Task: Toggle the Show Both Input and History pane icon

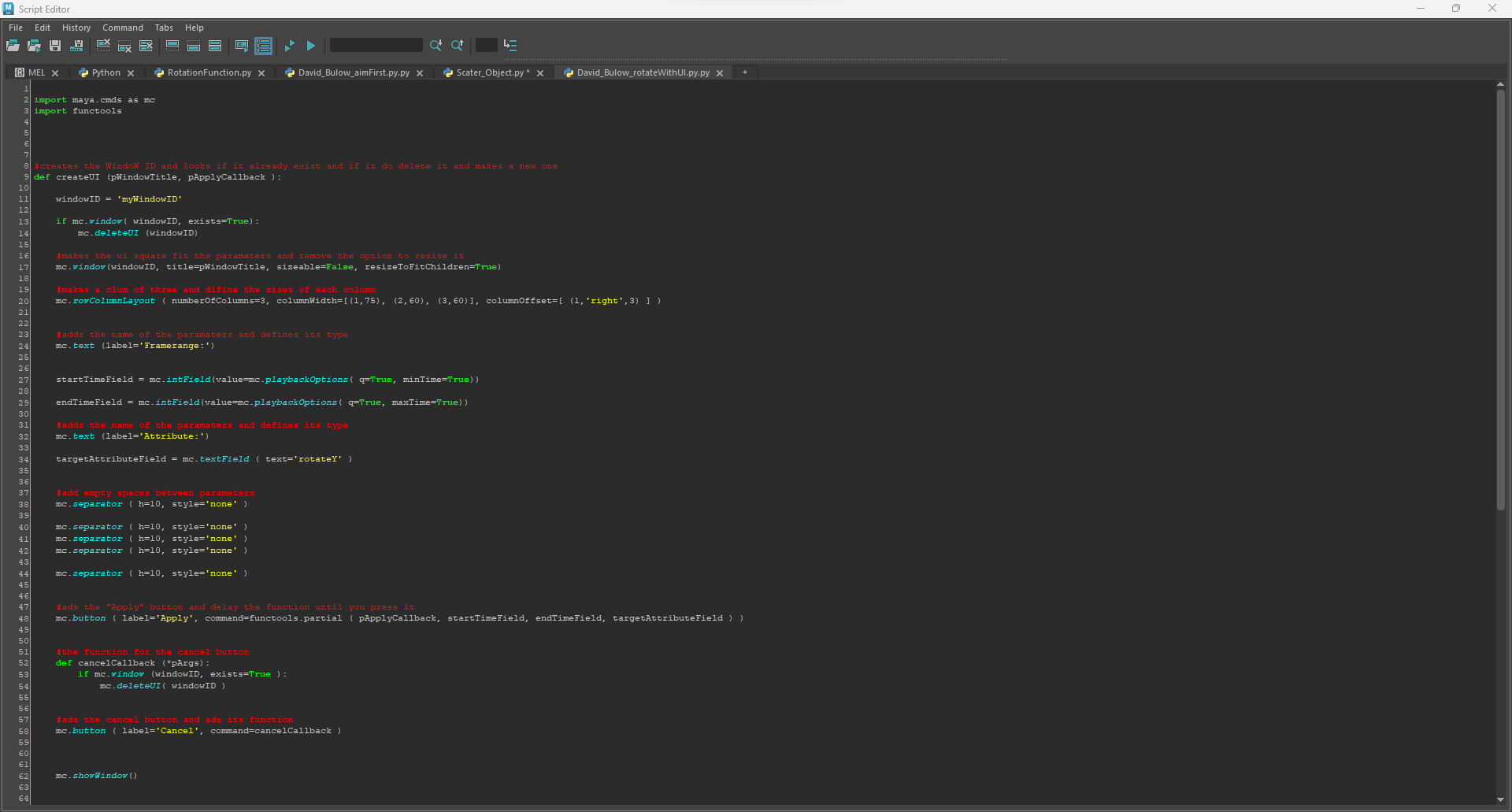Action: (x=214, y=45)
